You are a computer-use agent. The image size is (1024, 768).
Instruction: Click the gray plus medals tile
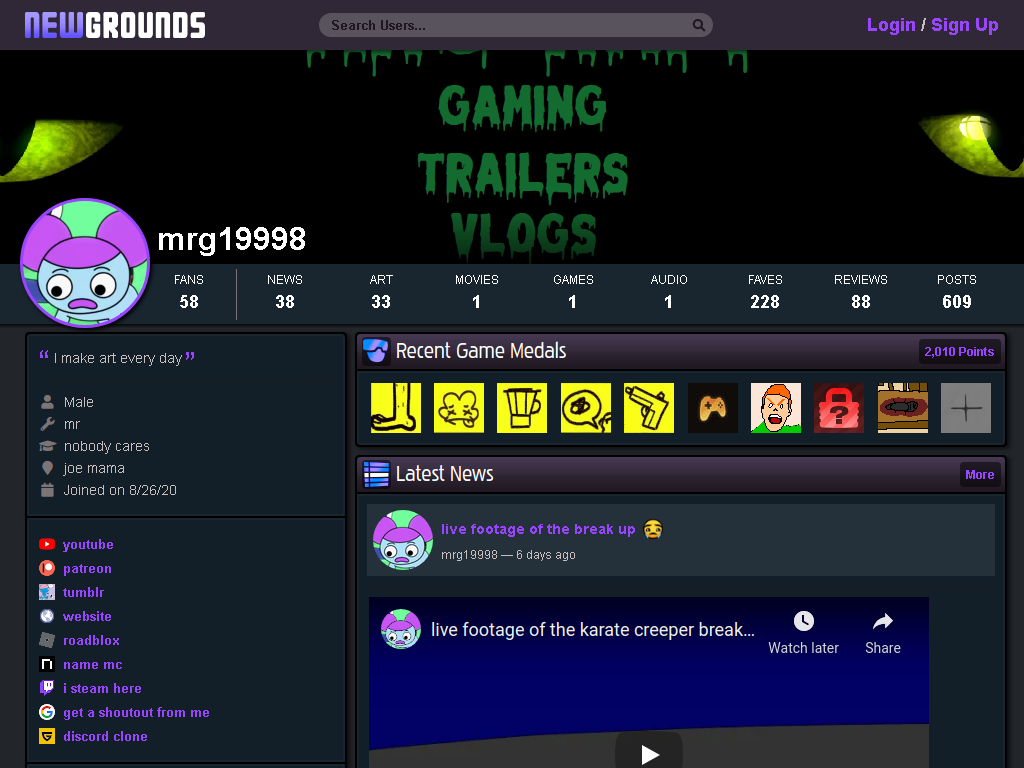pyautogui.click(x=966, y=408)
